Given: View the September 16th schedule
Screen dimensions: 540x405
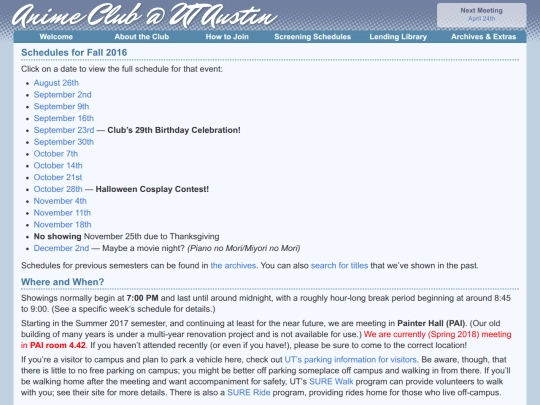Looking at the screenshot, I should tap(64, 118).
